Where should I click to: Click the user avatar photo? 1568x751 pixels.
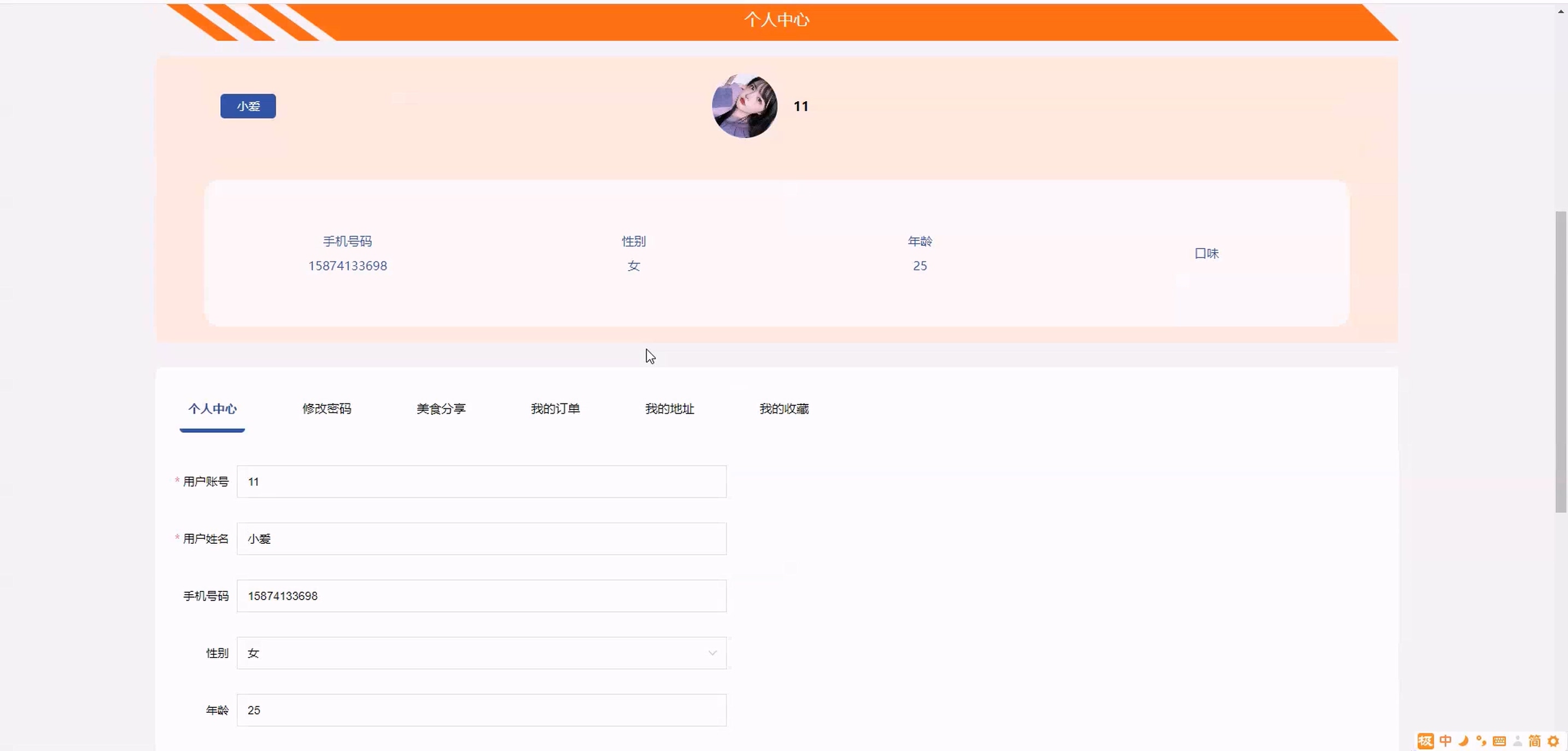click(x=745, y=106)
